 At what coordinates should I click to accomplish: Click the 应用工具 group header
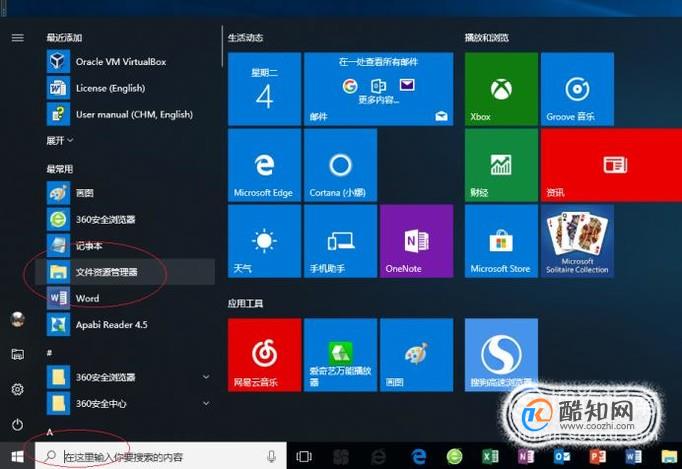click(x=245, y=303)
